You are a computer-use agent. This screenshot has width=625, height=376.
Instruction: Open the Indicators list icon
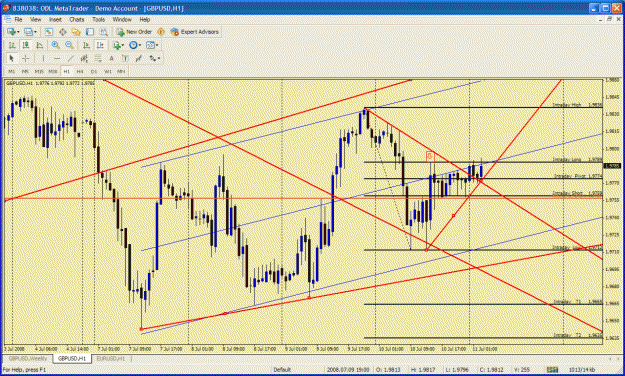click(116, 45)
